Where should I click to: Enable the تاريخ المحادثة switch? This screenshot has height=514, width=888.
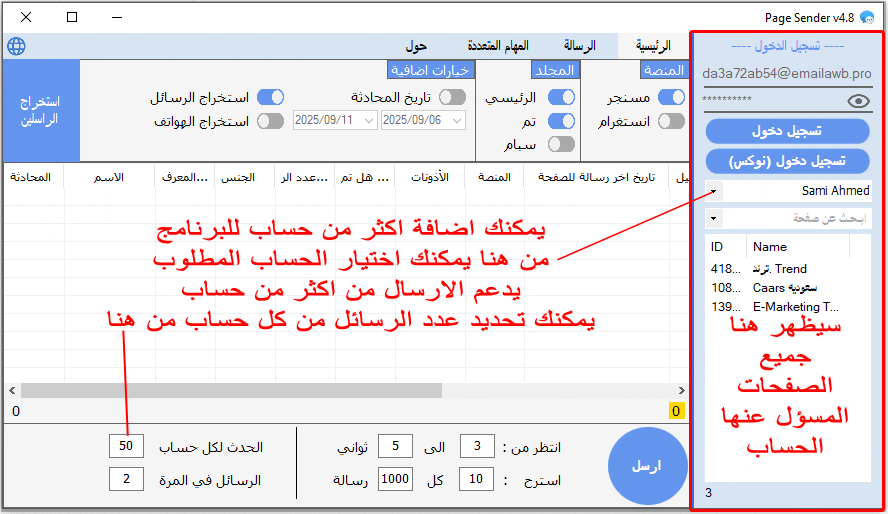(452, 97)
